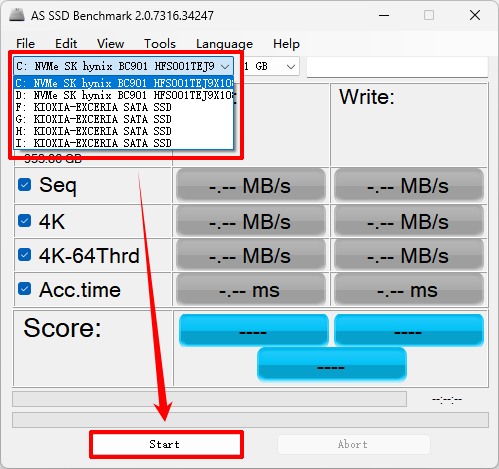The height and width of the screenshot is (469, 499).
Task: Open the View menu
Action: (110, 44)
